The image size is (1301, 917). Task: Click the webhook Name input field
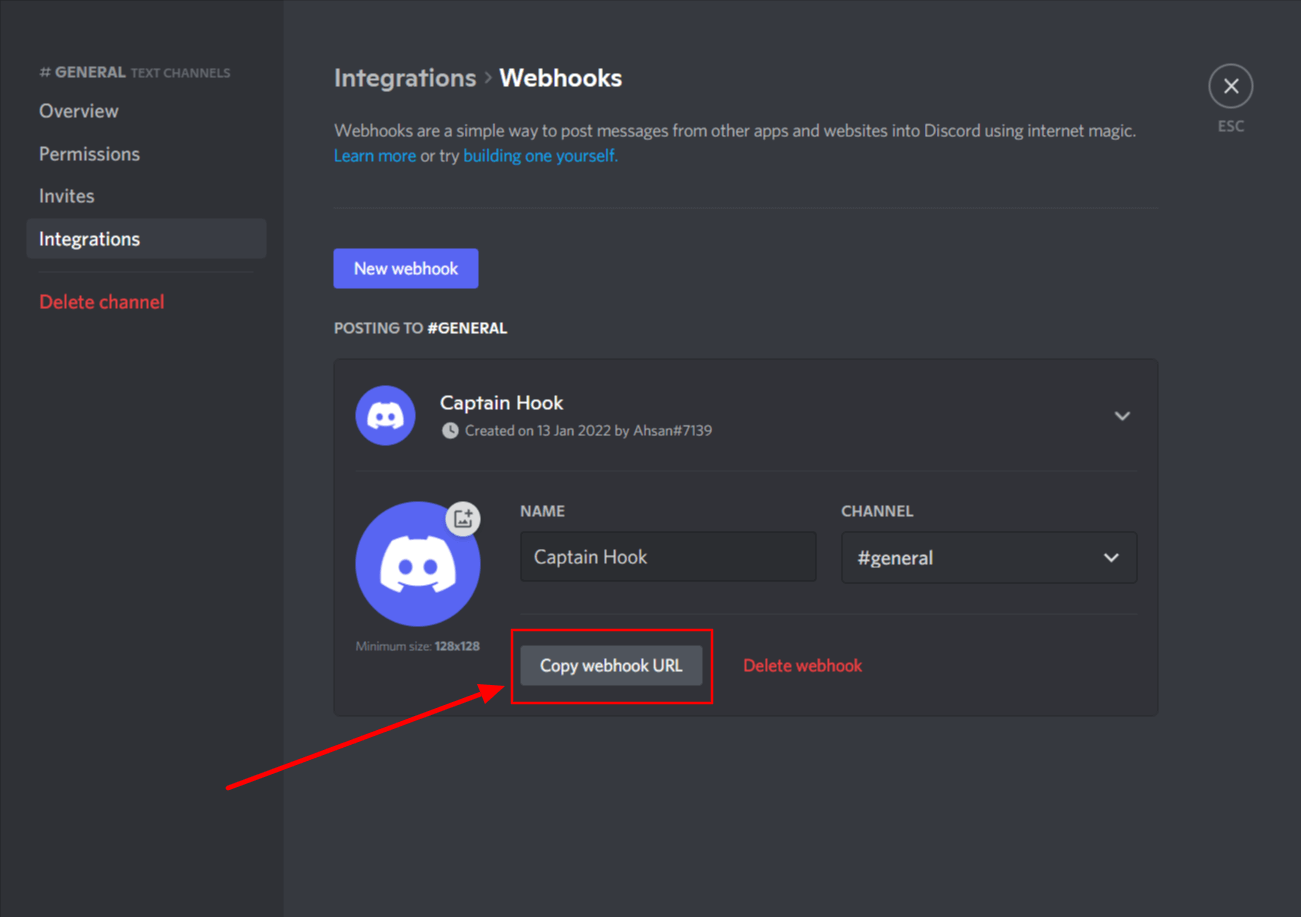pyautogui.click(x=667, y=557)
